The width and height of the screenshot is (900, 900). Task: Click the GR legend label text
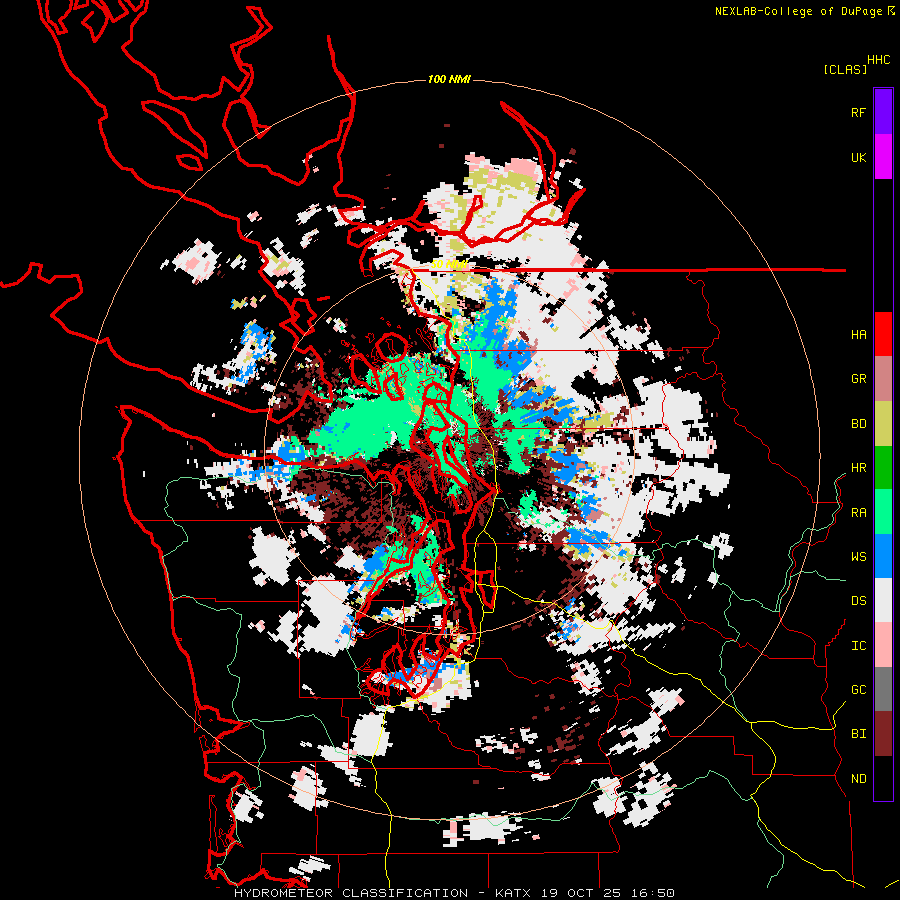858,379
